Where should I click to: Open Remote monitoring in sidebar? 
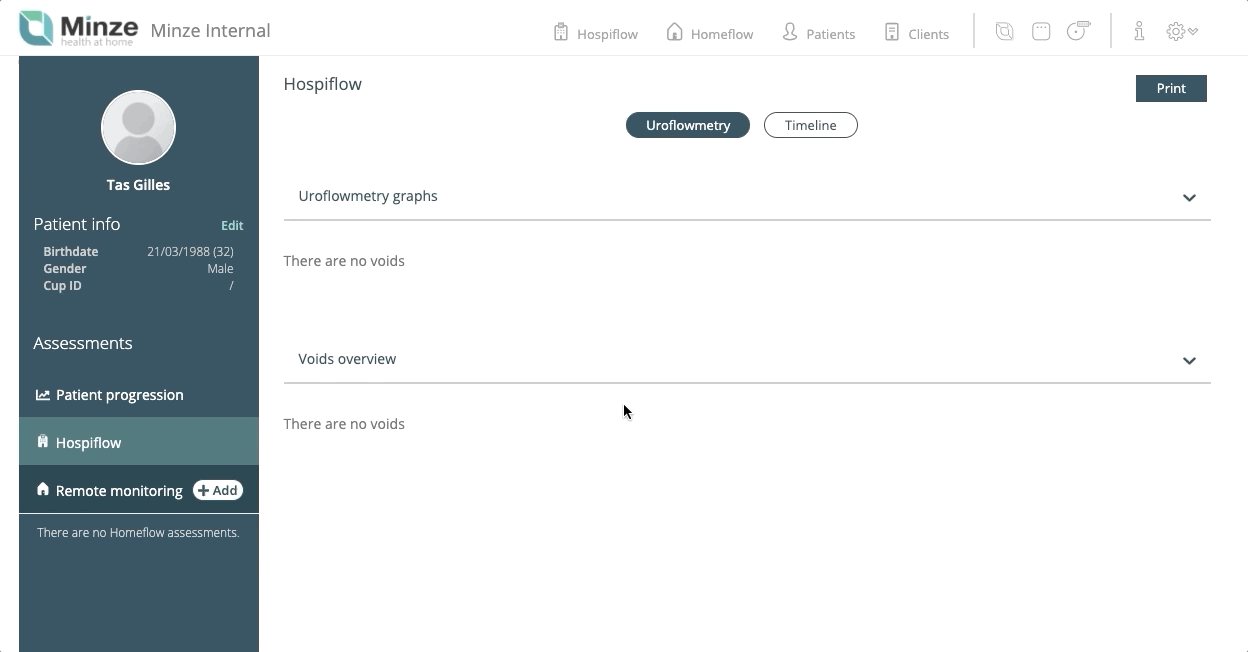[119, 491]
